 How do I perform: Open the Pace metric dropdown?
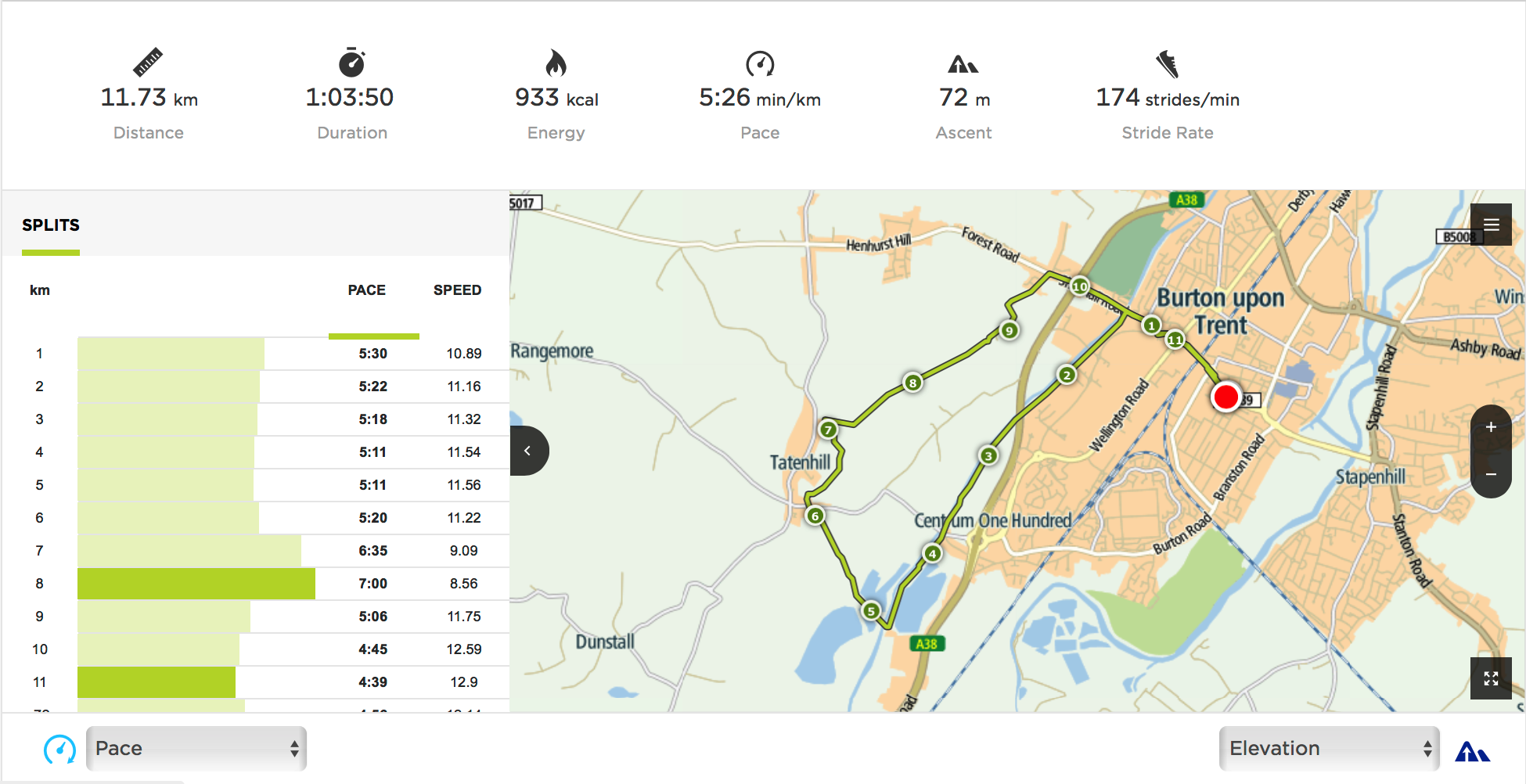[x=196, y=748]
